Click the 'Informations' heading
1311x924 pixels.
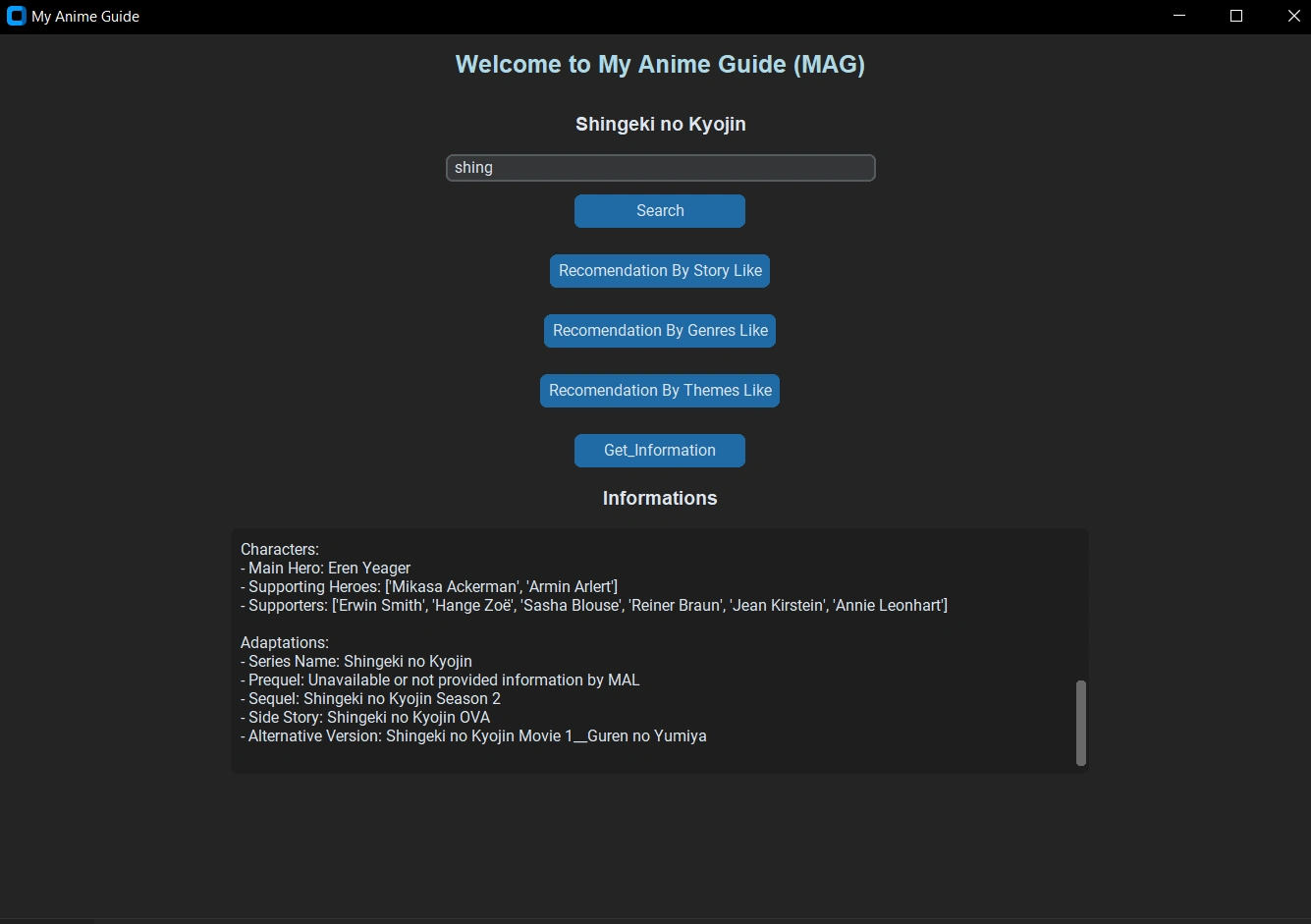[660, 498]
